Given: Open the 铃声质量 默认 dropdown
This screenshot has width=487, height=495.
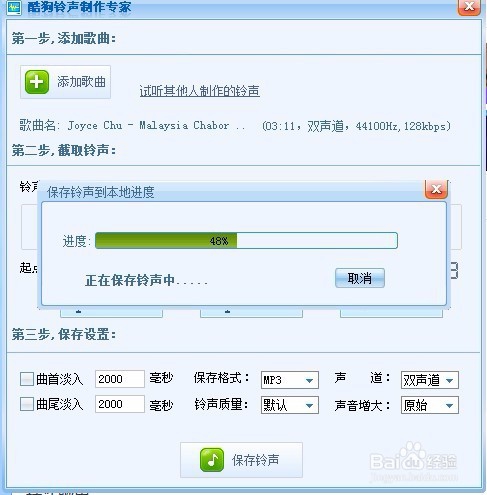Looking at the screenshot, I should pos(290,405).
